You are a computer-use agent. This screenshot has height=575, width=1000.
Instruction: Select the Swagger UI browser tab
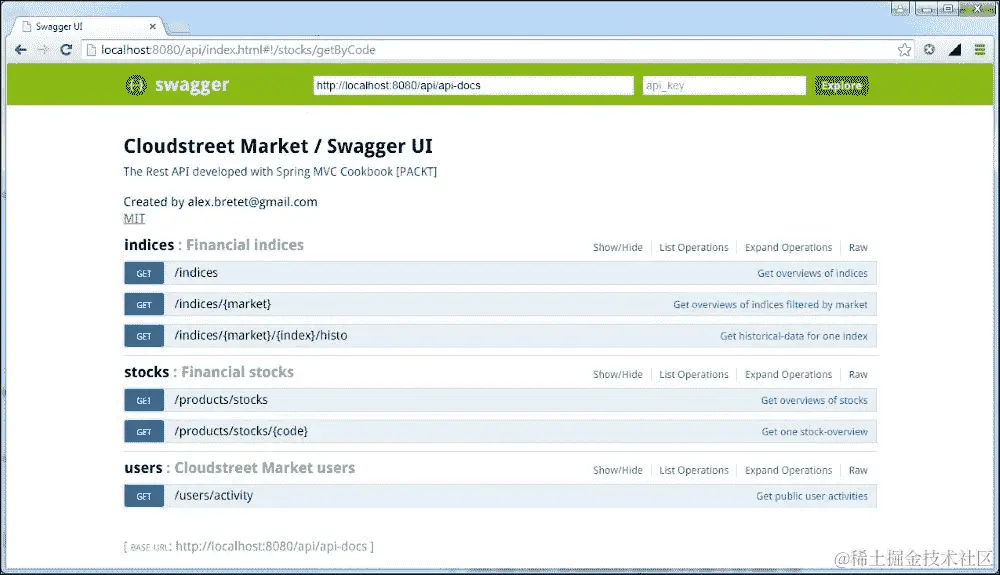[x=89, y=26]
